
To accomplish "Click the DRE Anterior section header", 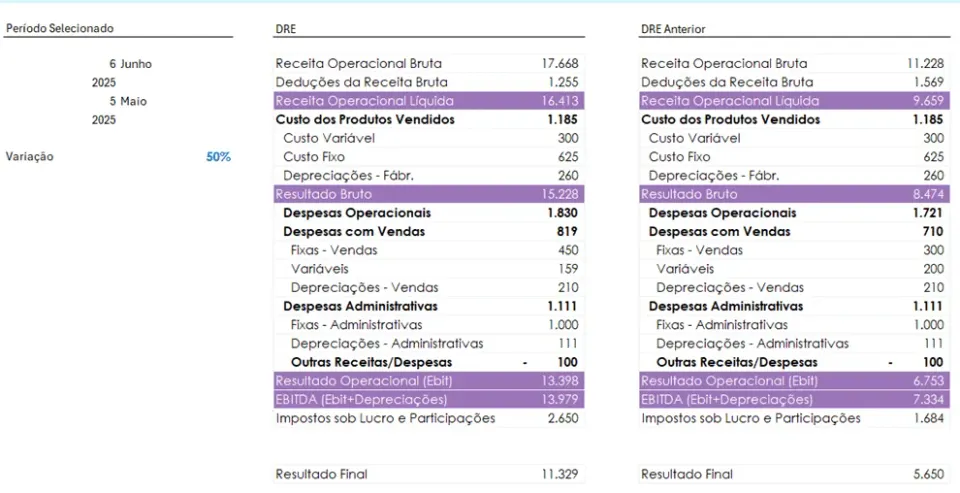I will [673, 29].
